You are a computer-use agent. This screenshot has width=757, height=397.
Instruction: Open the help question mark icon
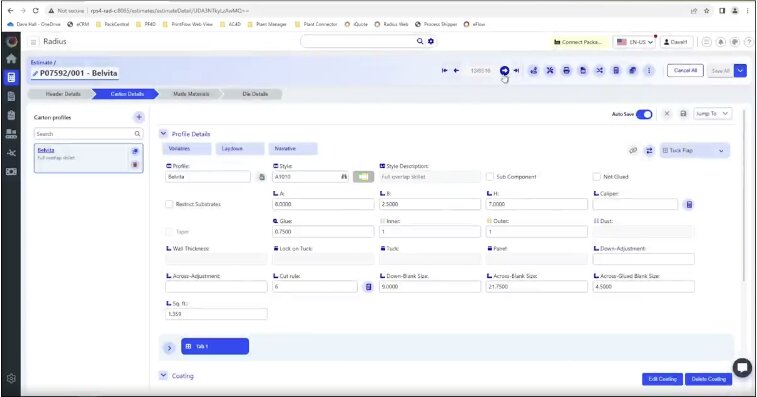point(748,42)
